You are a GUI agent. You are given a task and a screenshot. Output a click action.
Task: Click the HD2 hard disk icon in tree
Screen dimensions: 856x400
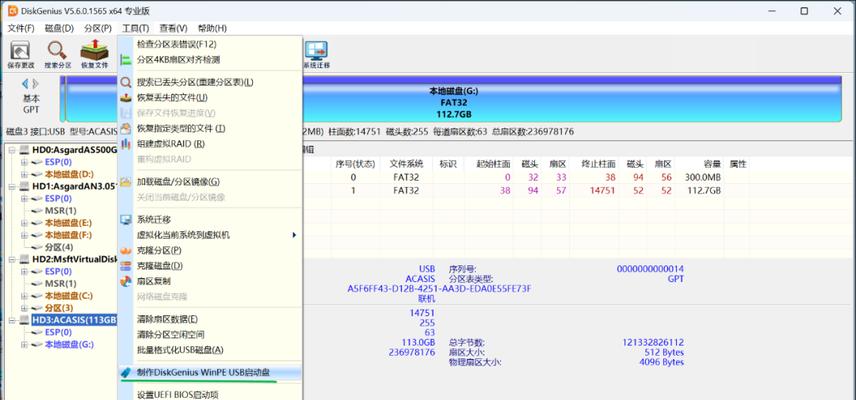(24, 259)
